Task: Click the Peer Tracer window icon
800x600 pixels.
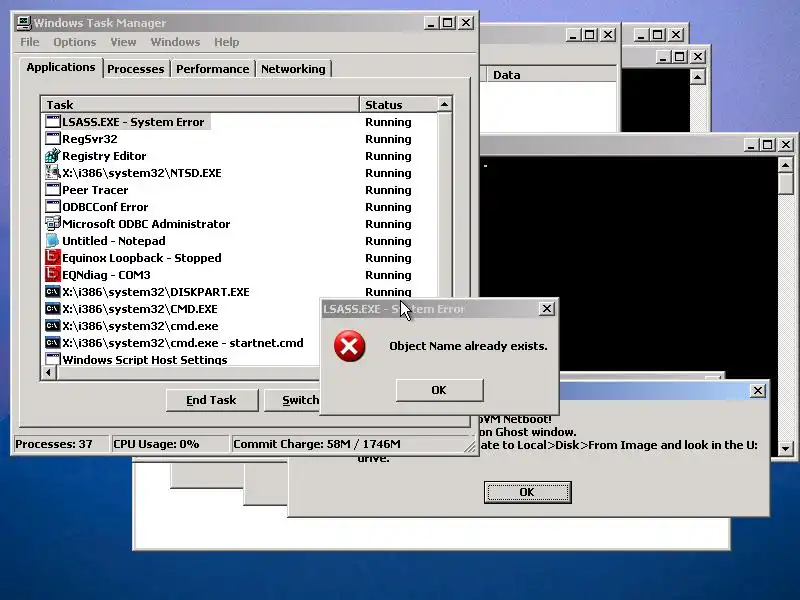Action: tap(53, 189)
